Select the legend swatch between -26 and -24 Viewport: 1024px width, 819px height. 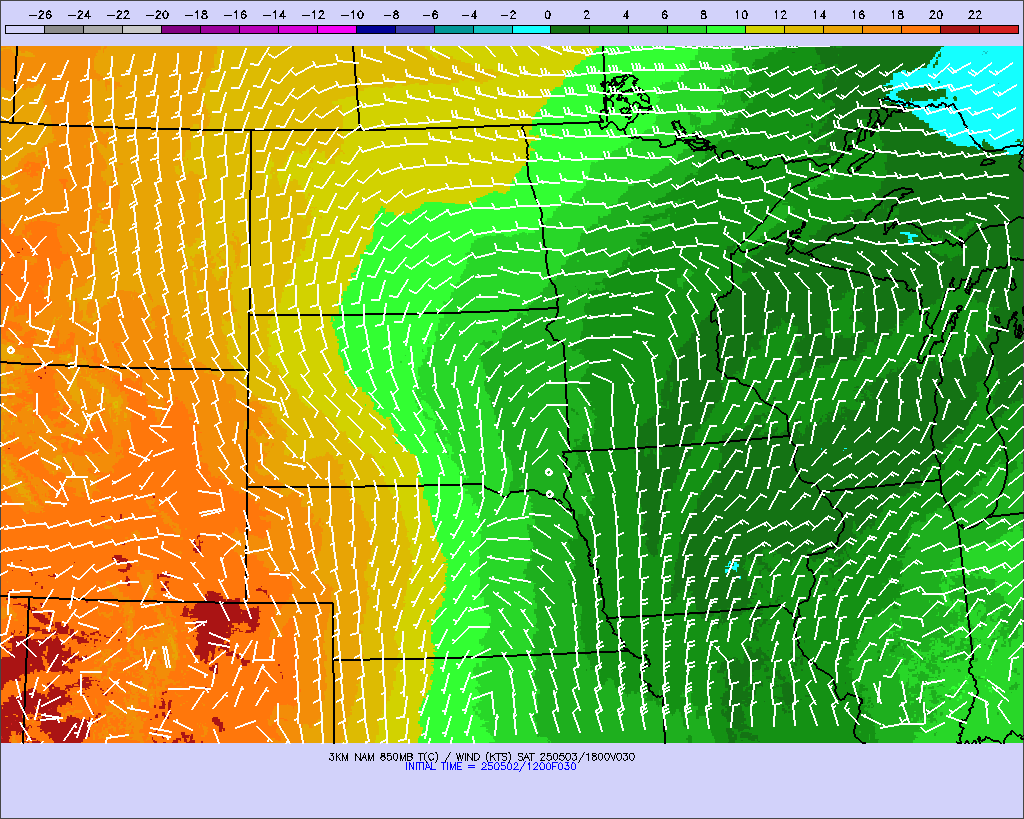(x=64, y=29)
